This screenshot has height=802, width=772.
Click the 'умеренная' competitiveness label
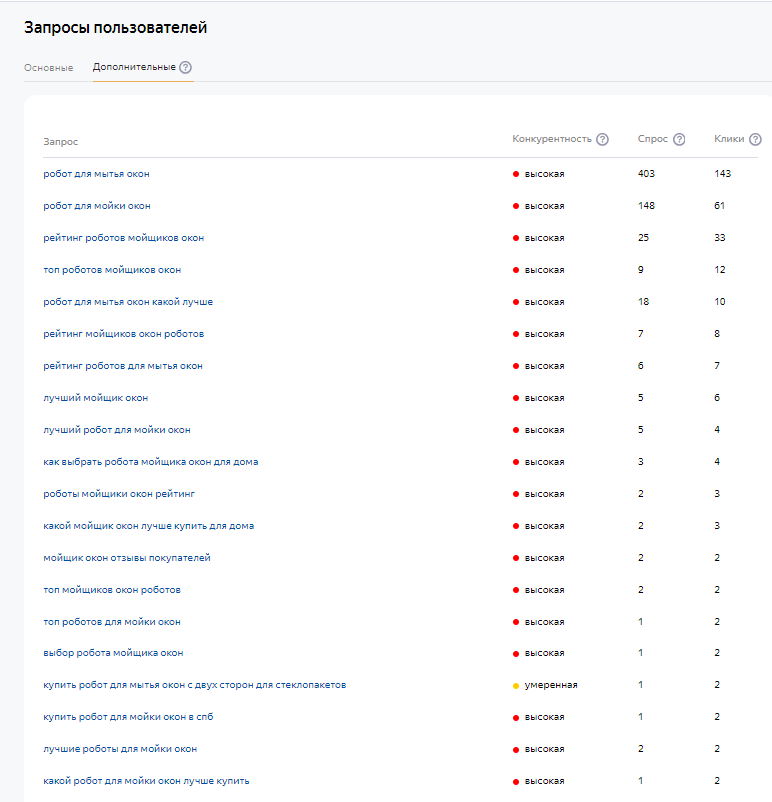(550, 685)
